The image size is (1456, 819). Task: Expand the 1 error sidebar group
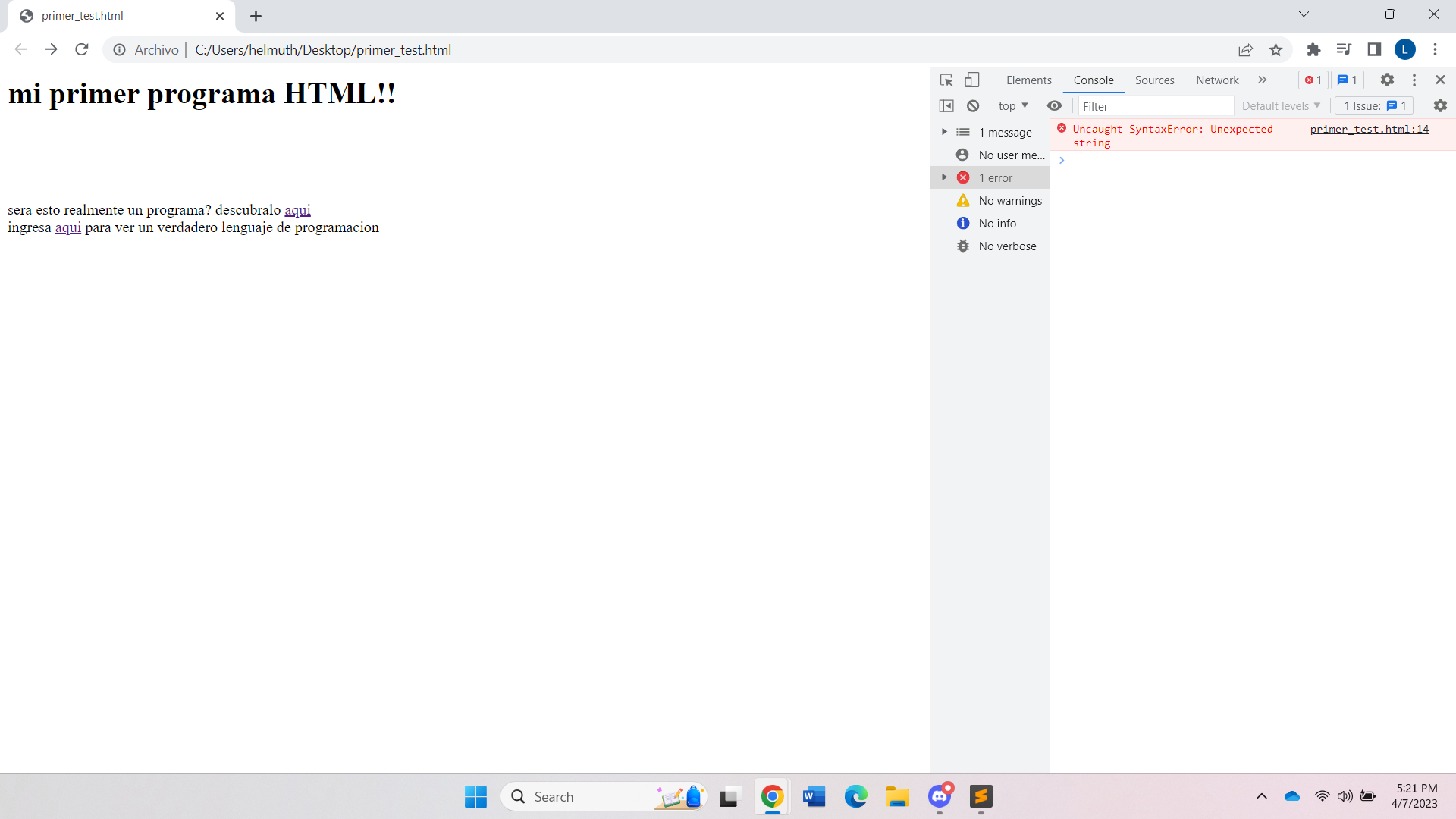944,177
